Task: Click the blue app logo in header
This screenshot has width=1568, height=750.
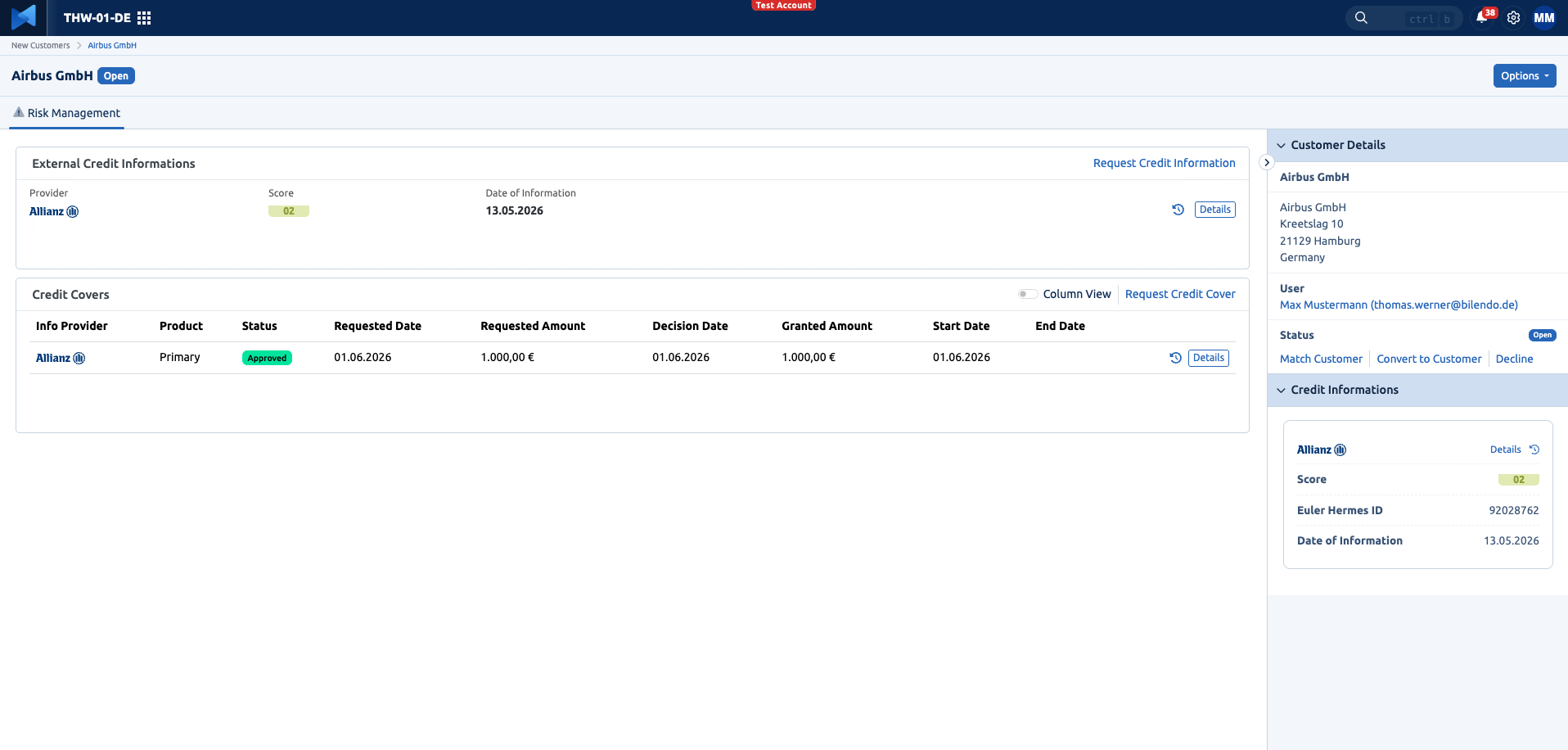Action: click(24, 17)
